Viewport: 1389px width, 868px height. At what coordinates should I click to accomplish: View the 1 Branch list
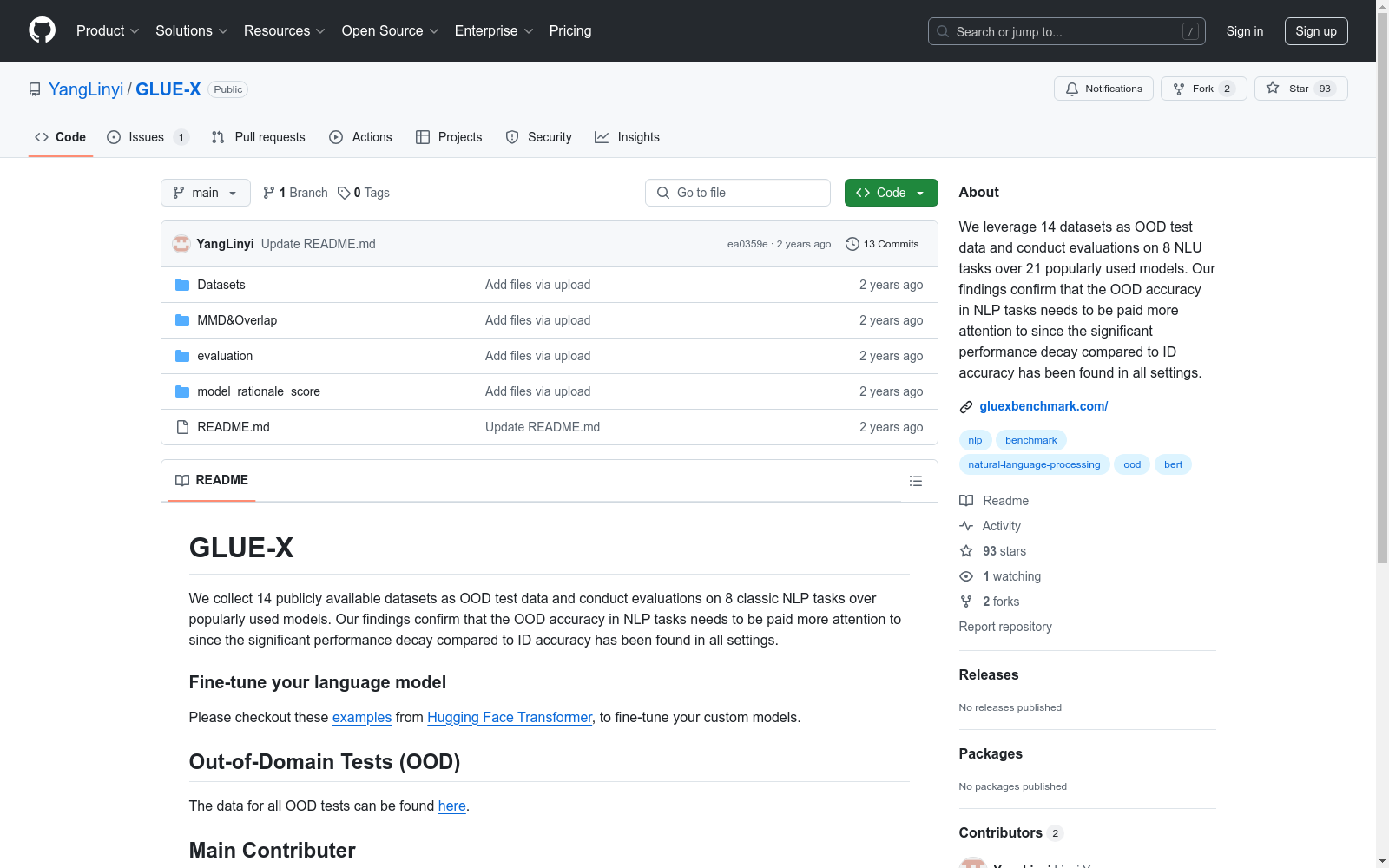295,193
